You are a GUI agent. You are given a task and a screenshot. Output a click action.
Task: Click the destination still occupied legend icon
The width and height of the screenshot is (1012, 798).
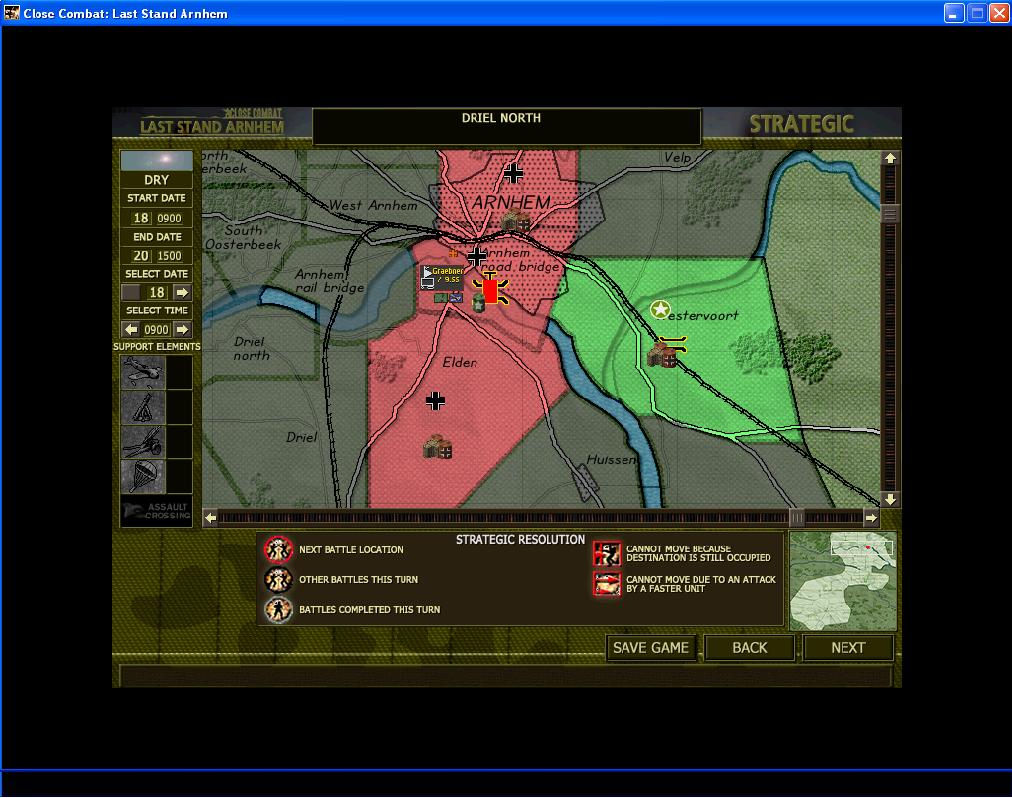607,553
